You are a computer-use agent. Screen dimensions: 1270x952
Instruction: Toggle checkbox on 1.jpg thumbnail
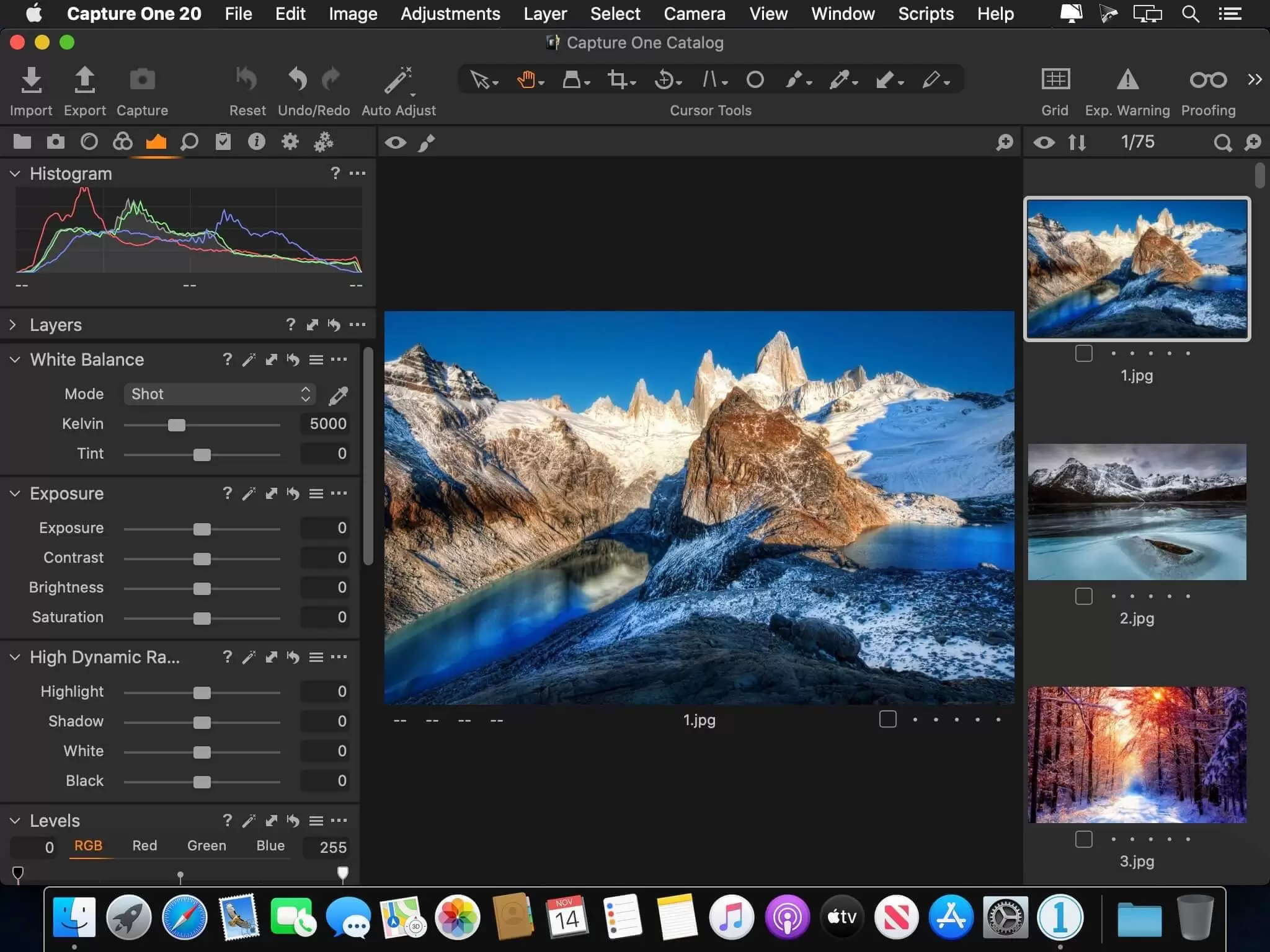[x=1083, y=353]
